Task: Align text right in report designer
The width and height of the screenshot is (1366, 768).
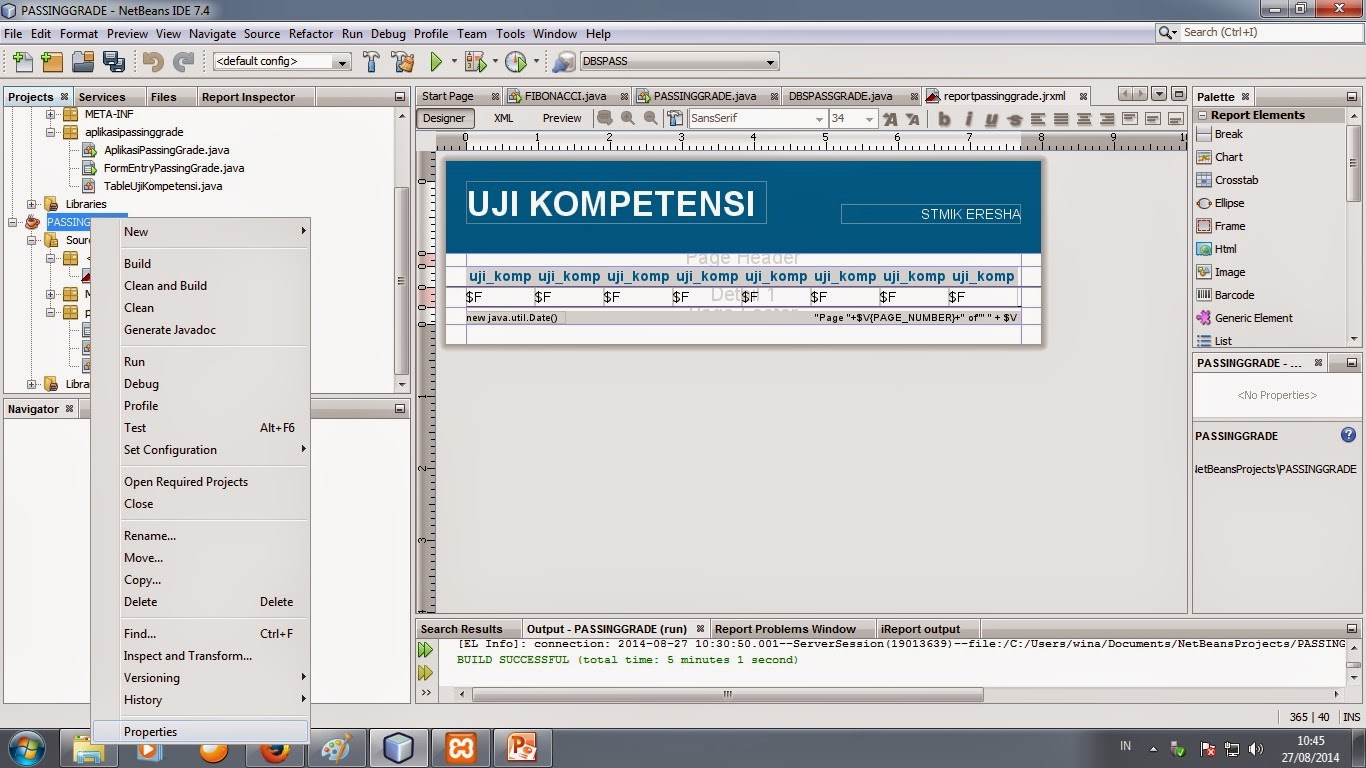Action: coord(1107,119)
